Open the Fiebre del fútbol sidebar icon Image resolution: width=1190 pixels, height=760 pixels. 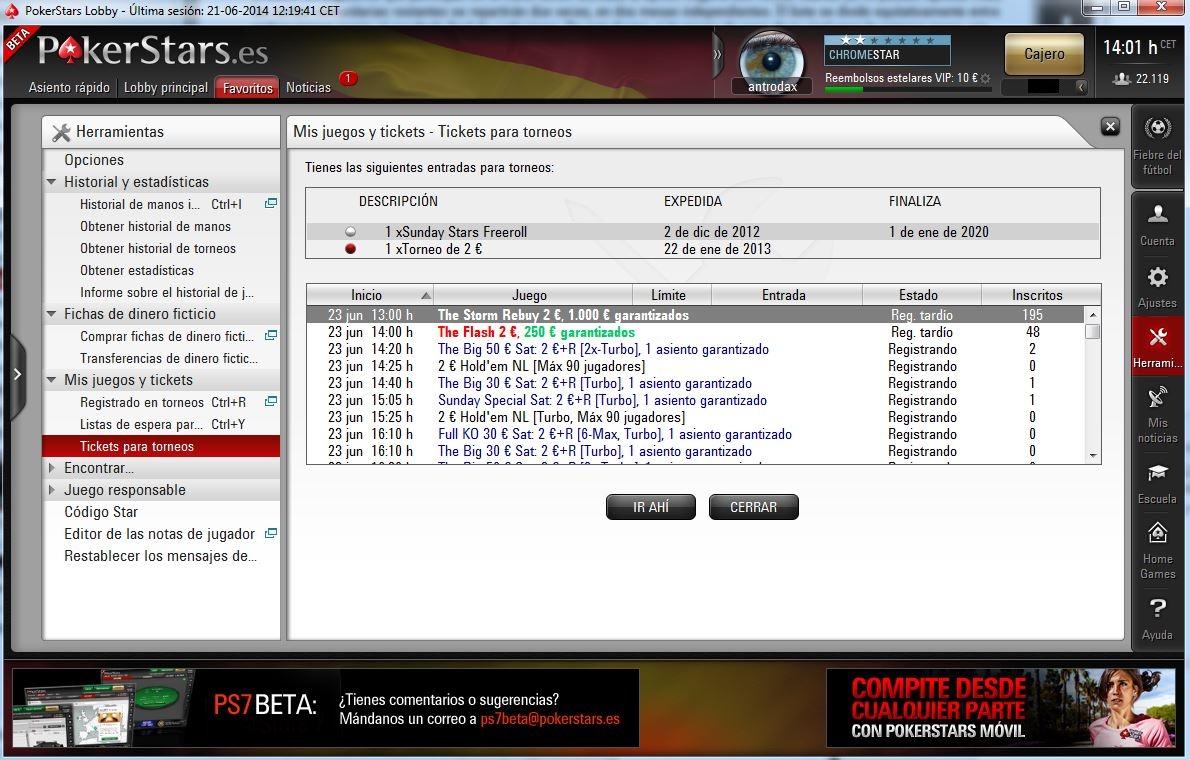pyautogui.click(x=1157, y=147)
